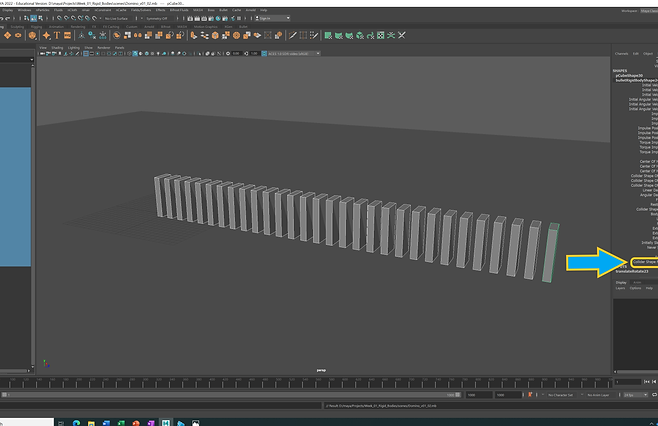This screenshot has width=658, height=426.
Task: Click the Undo arrow in status line
Action: pyautogui.click(x=2, y=18)
